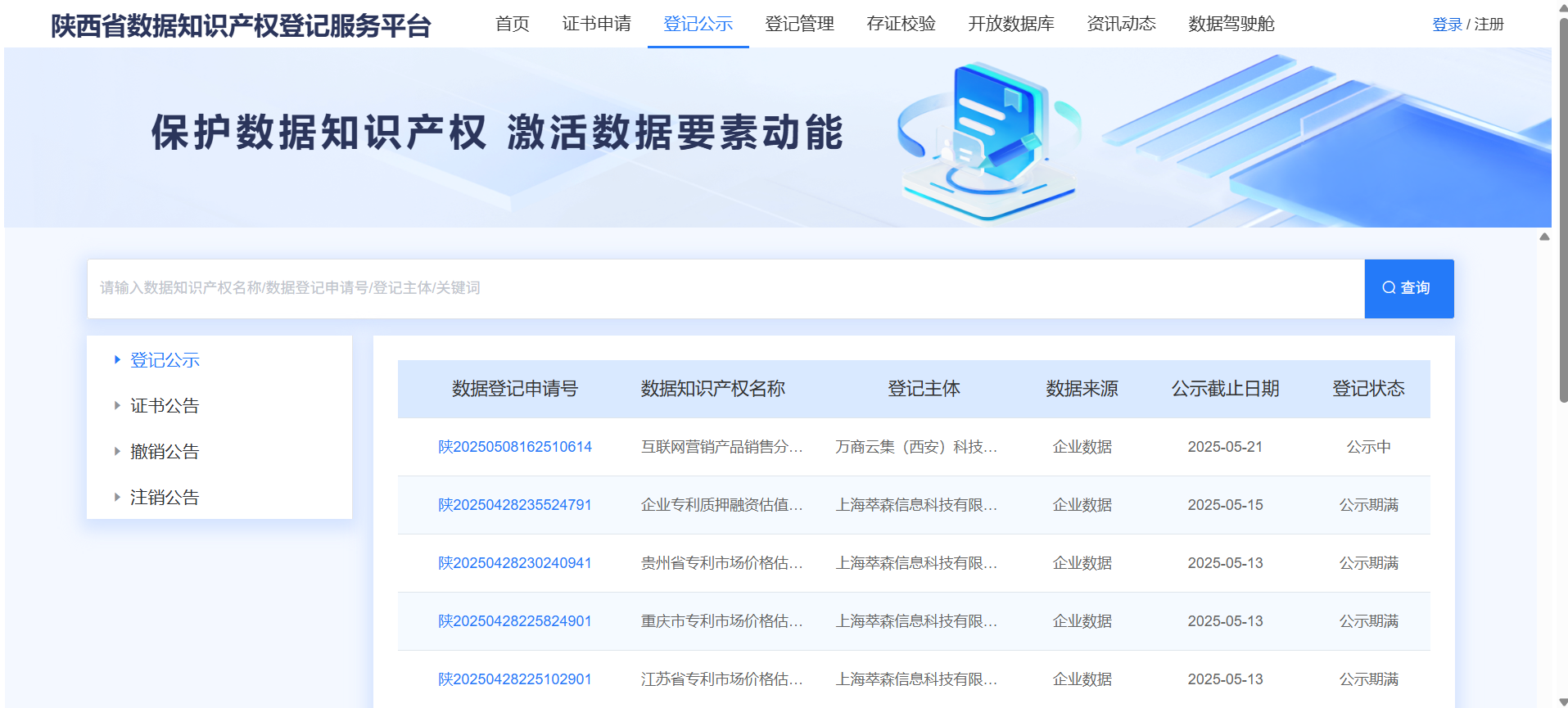
Task: Click the 互联网营销产品销售分… name cell
Action: pyautogui.click(x=721, y=447)
